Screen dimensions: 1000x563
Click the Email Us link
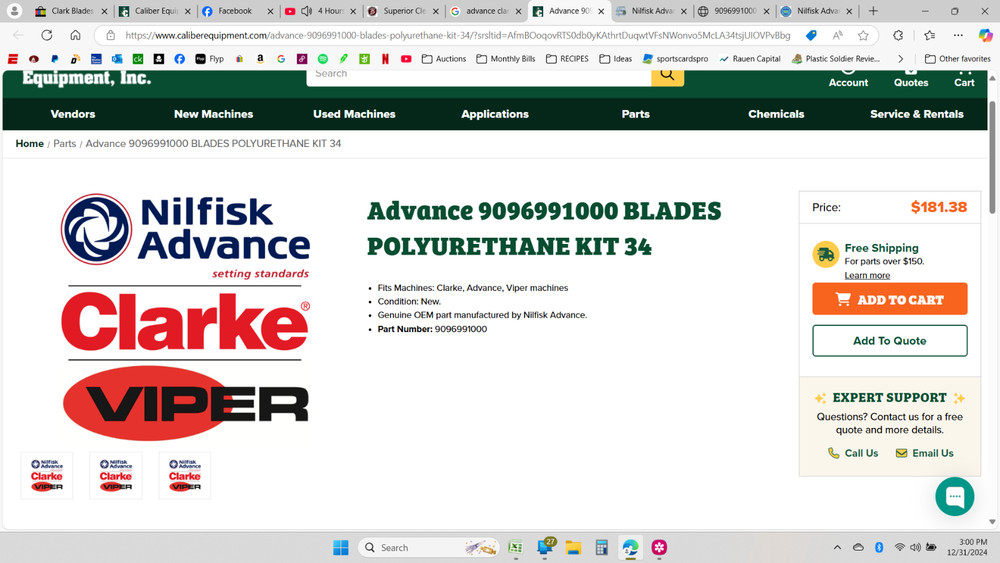[925, 453]
